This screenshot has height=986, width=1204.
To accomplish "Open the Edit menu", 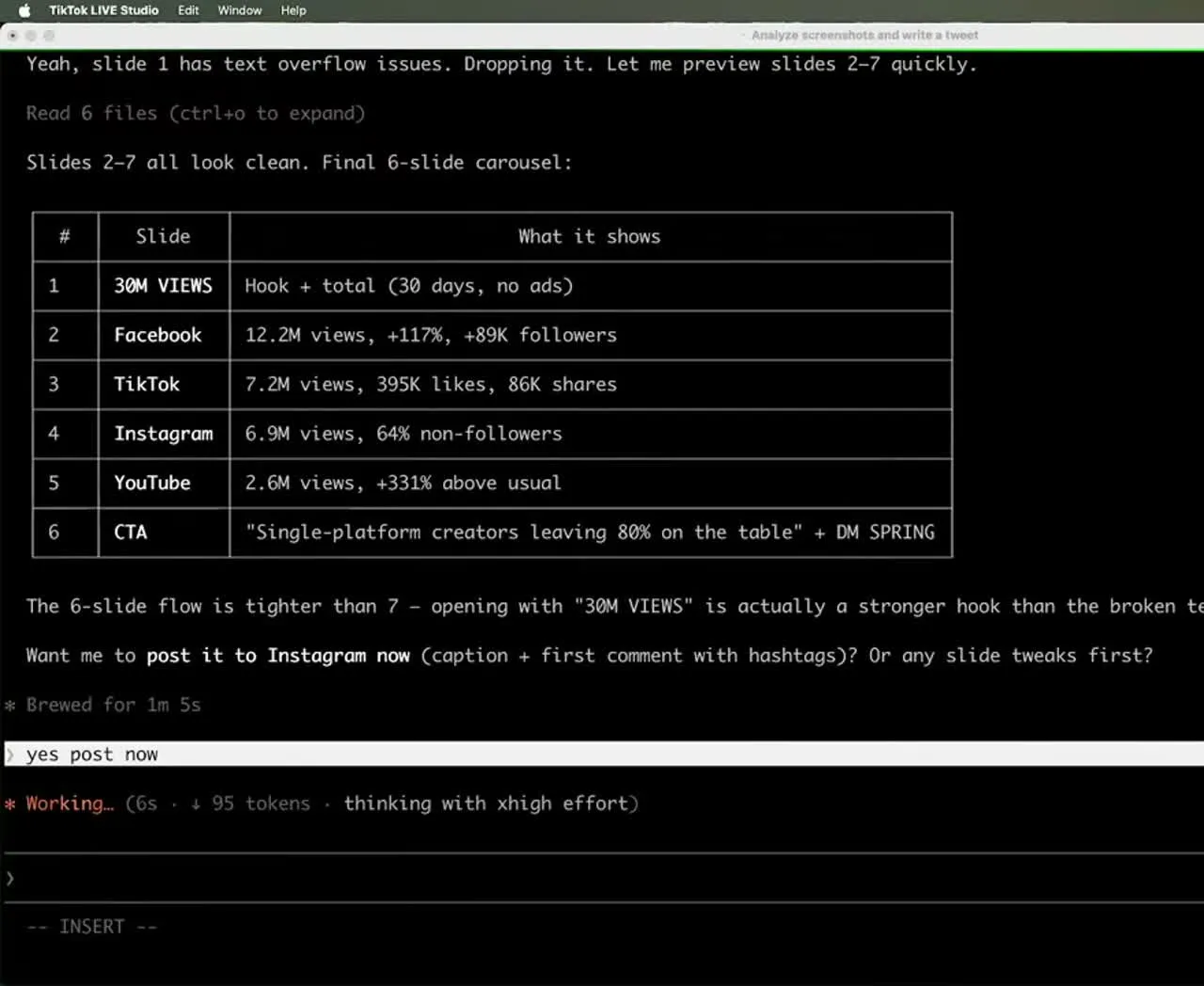I will point(188,10).
